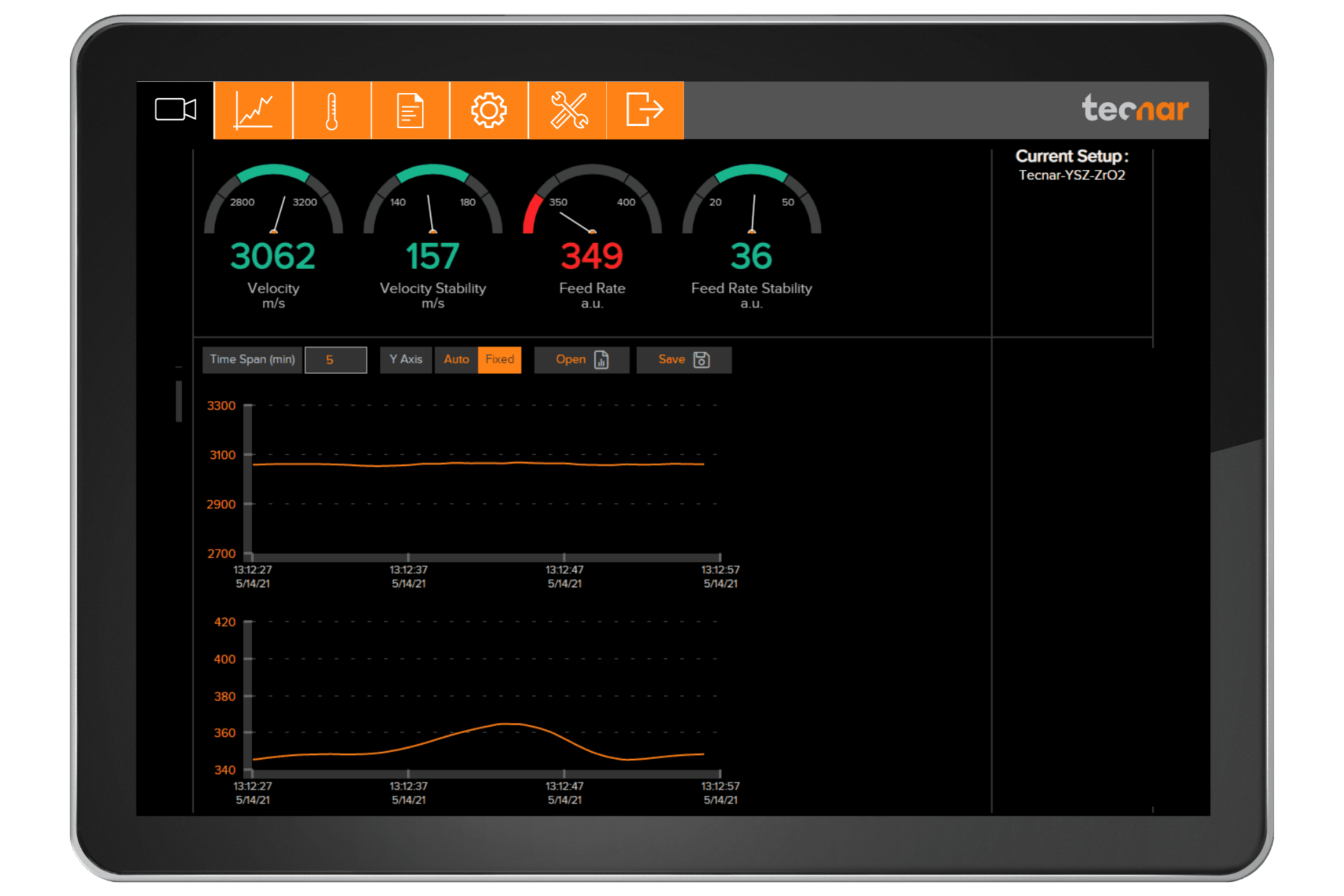Click the Tecnar-YSZ-ZrO2 current setup name
Screen dimensions: 1344x896
tap(1072, 176)
